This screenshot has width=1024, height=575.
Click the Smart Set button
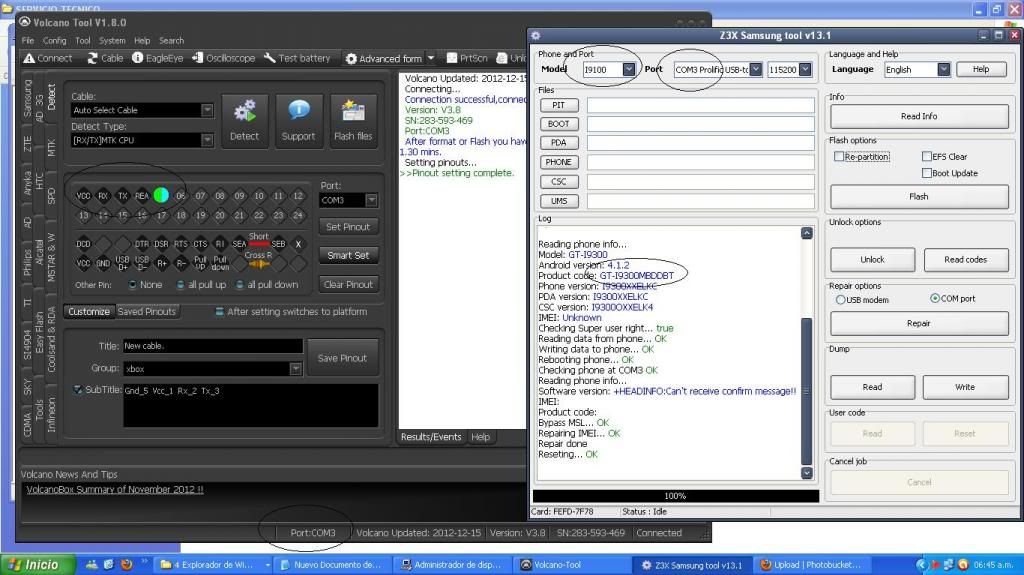(x=348, y=255)
